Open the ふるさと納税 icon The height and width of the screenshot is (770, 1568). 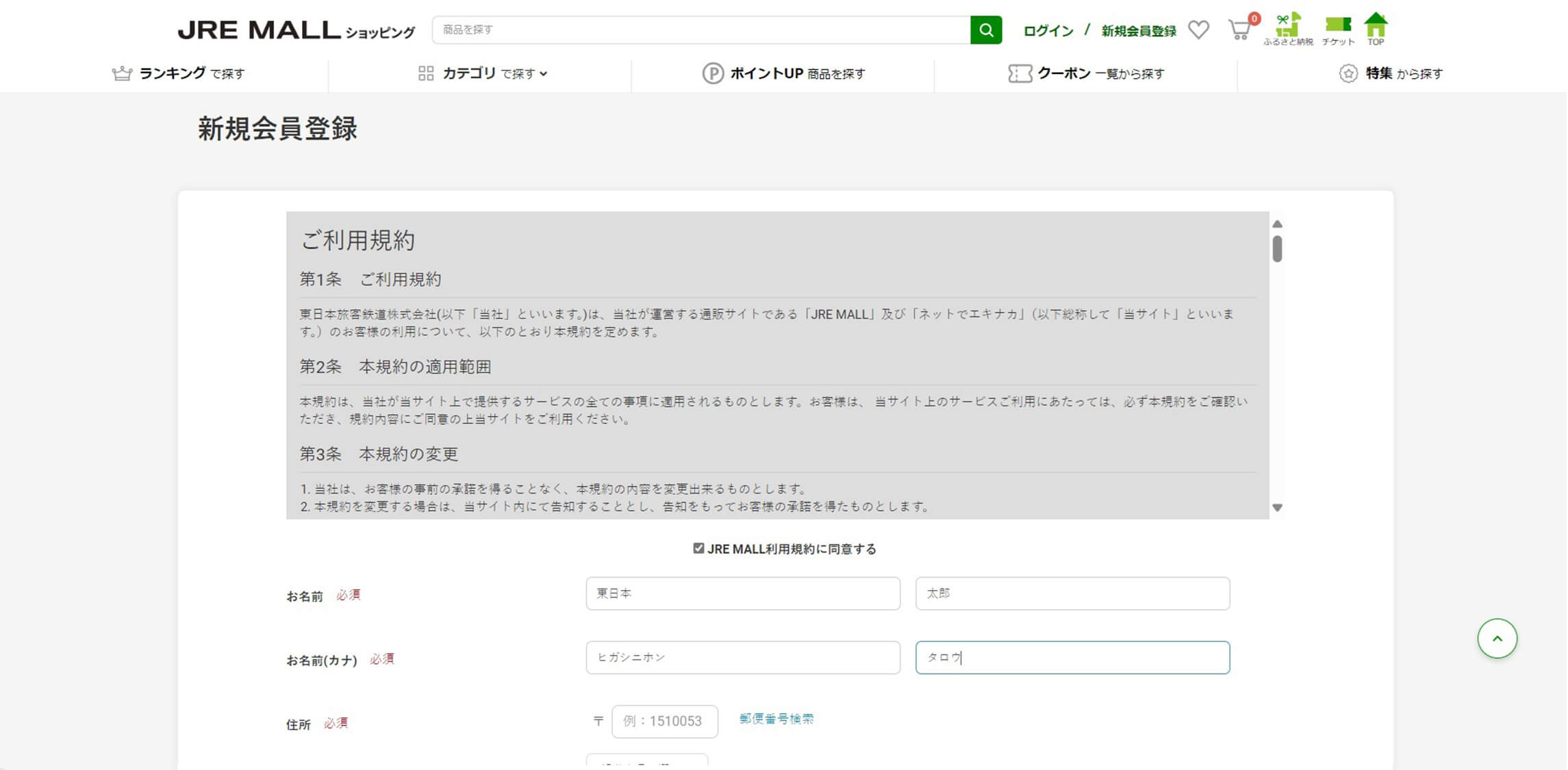click(x=1288, y=29)
